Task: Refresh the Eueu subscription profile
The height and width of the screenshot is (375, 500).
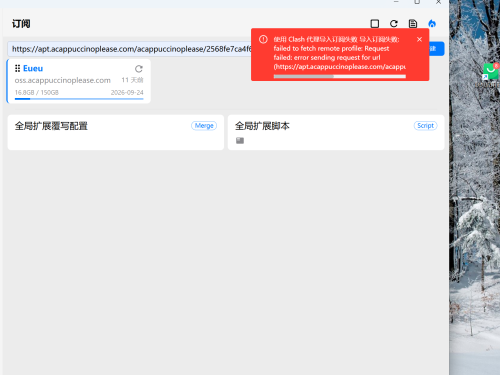Action: click(x=139, y=69)
